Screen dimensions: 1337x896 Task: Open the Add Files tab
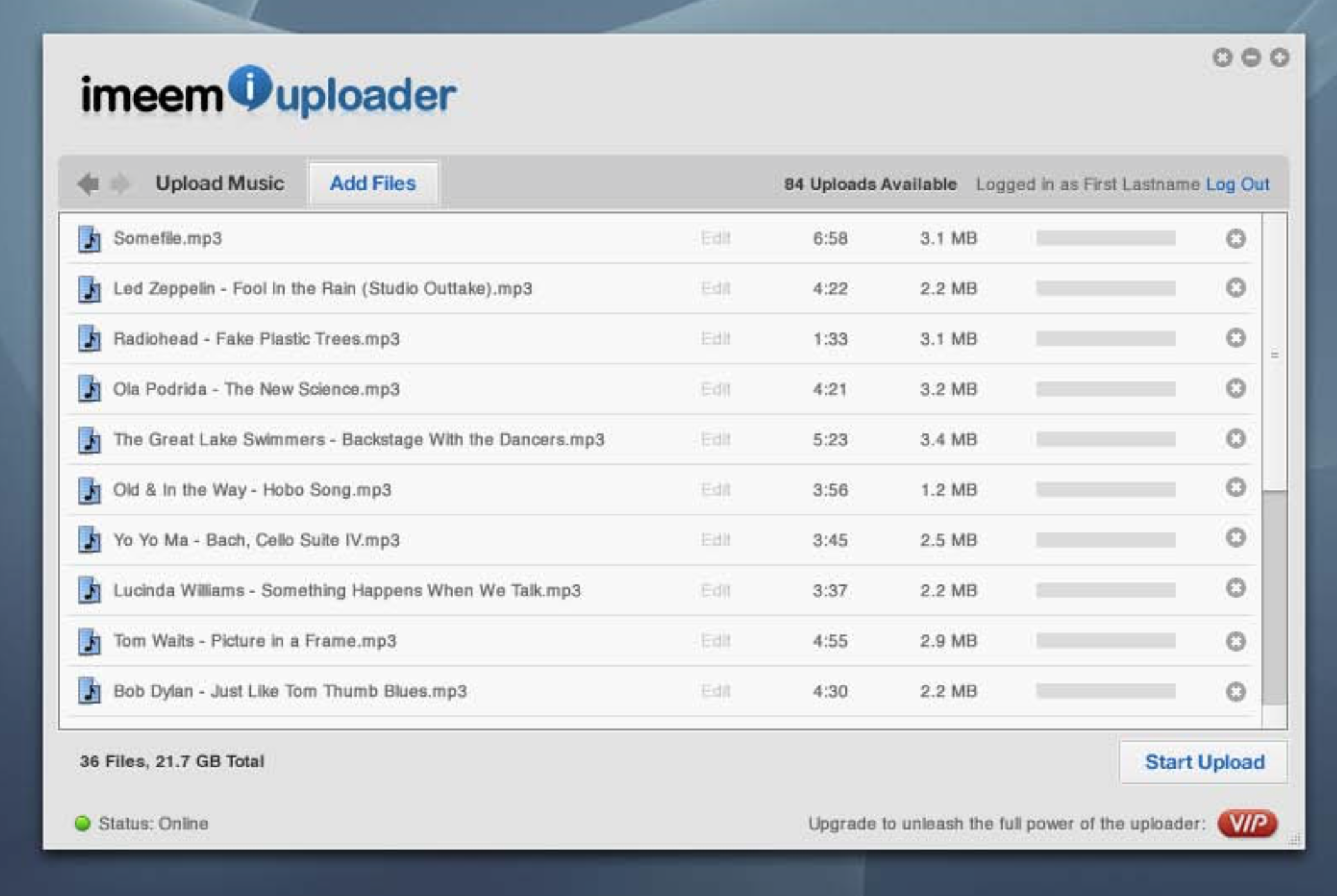click(x=373, y=183)
